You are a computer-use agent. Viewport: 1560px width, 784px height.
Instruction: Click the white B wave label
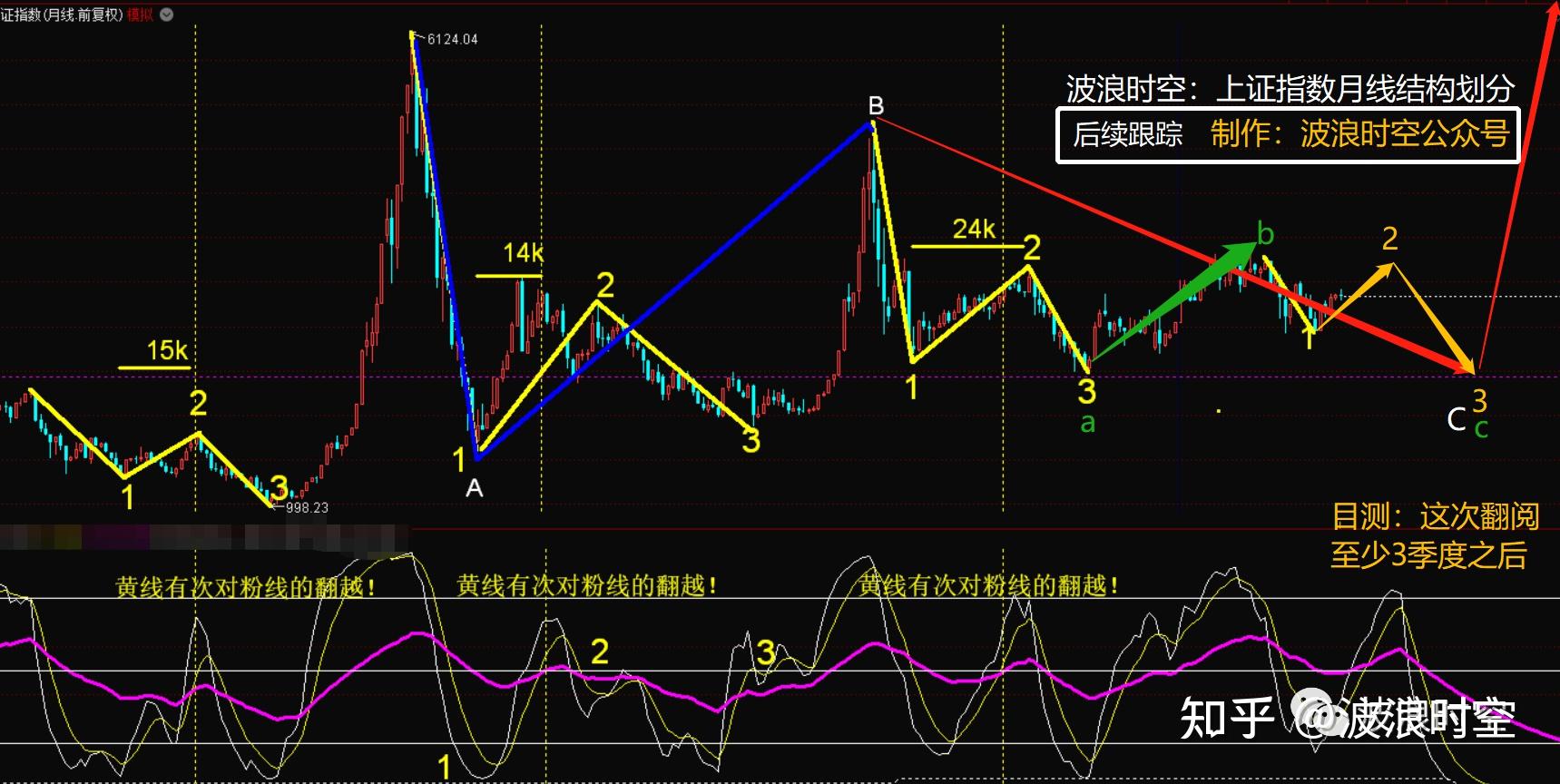click(876, 105)
